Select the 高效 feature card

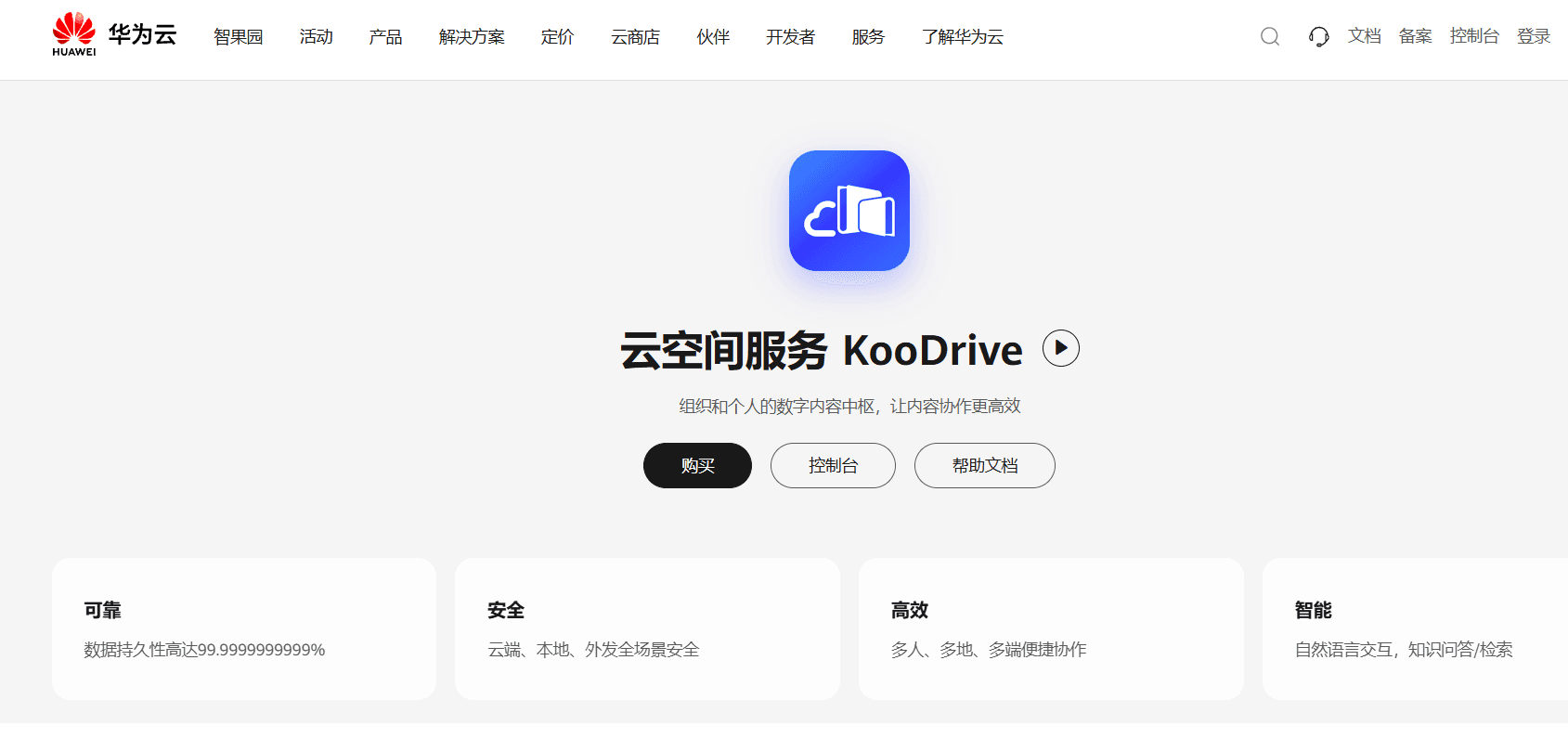coord(1051,628)
